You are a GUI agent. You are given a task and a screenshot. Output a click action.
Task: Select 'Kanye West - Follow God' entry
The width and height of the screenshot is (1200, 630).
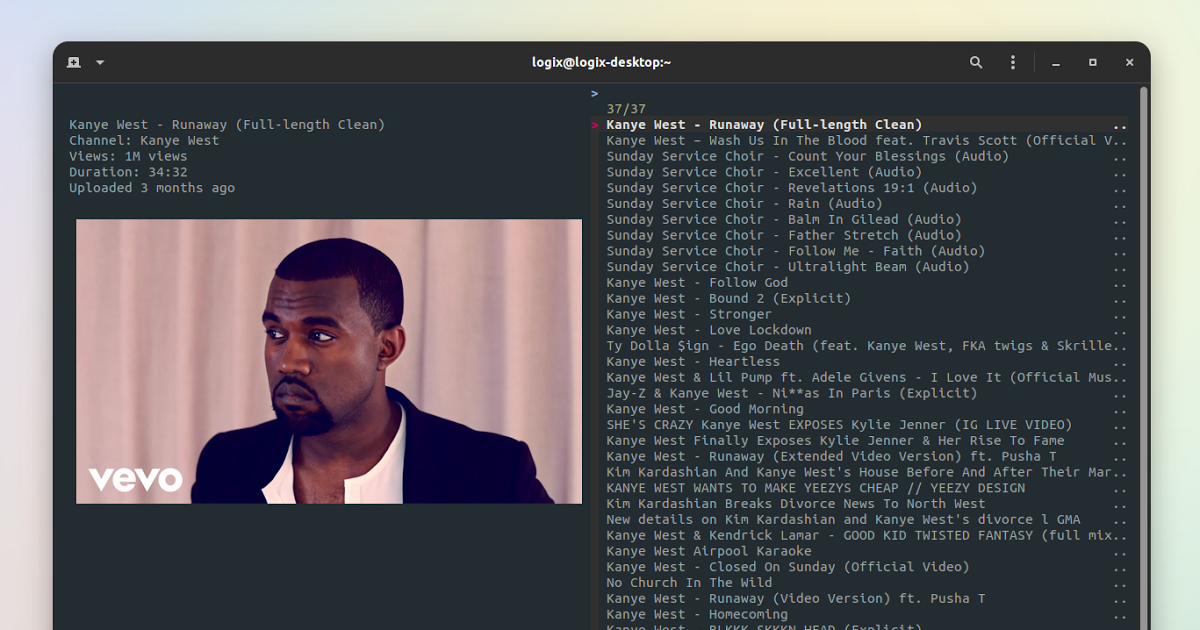pyautogui.click(x=866, y=283)
